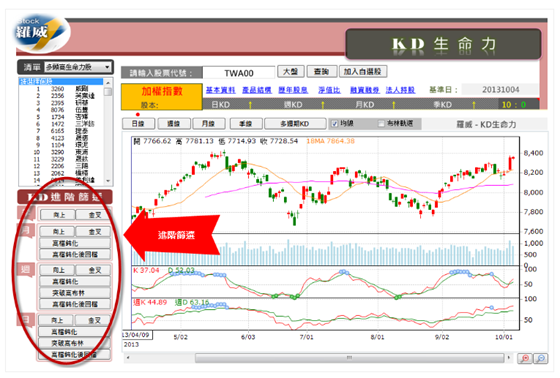This screenshot has height=378, width=560.
Task: Click the stock list scroll-down arrow
Action: click(108, 181)
